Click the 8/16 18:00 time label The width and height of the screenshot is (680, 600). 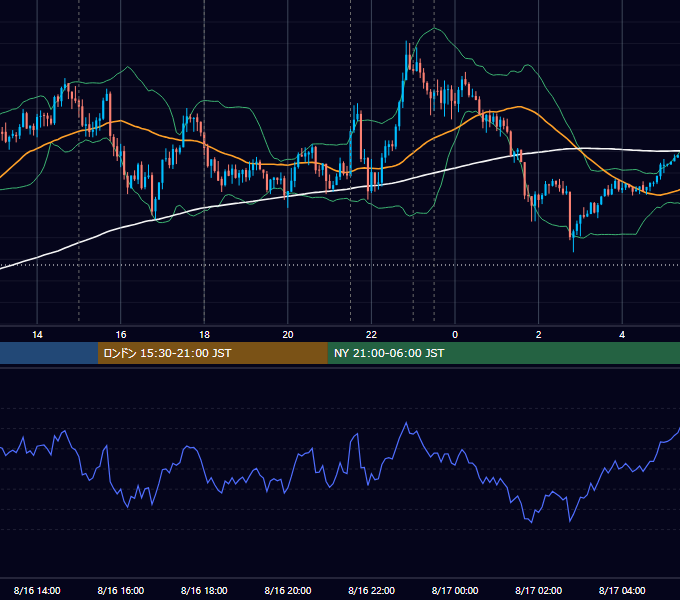pos(204,590)
